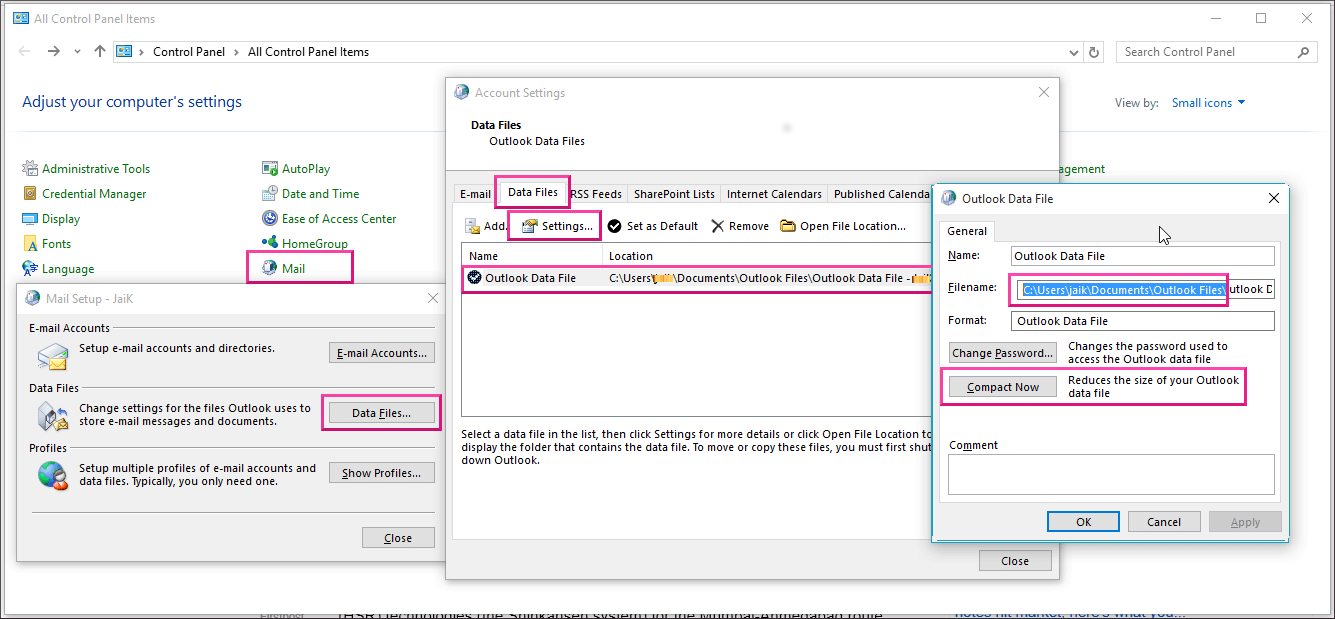Switch to Internet Calendars tab

point(774,194)
